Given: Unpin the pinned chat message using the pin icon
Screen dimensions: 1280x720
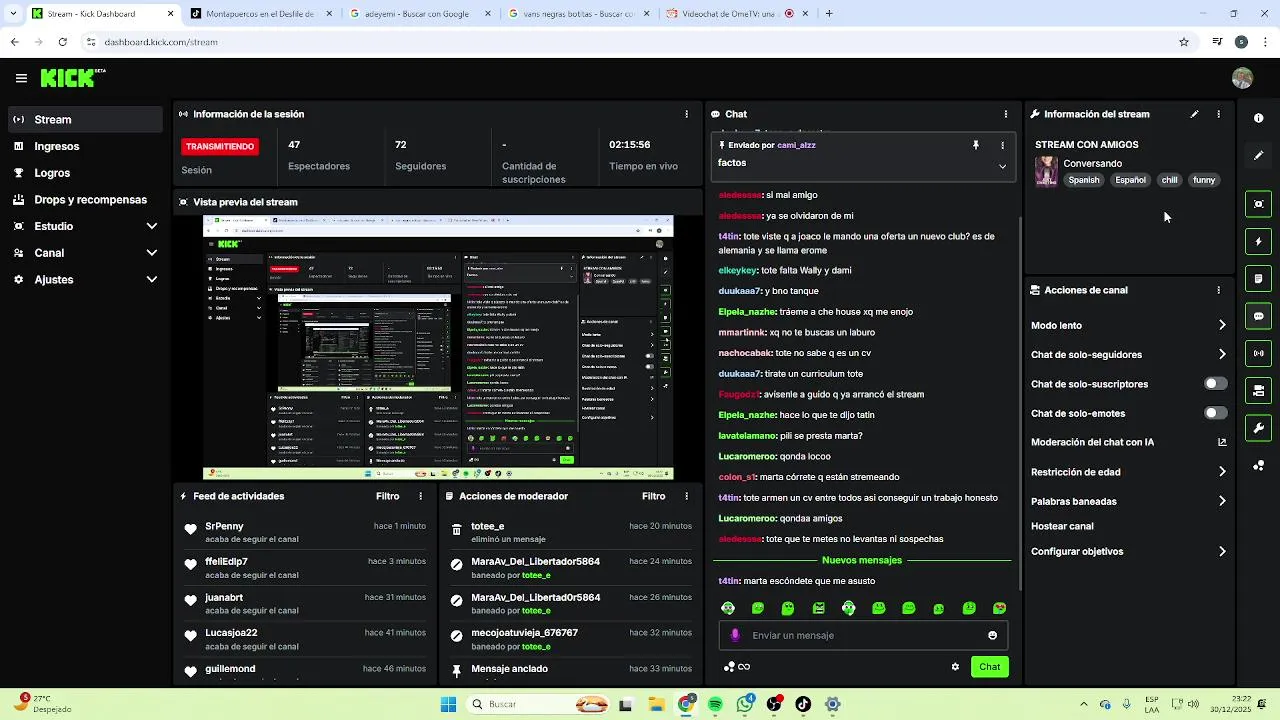Looking at the screenshot, I should 976,145.
